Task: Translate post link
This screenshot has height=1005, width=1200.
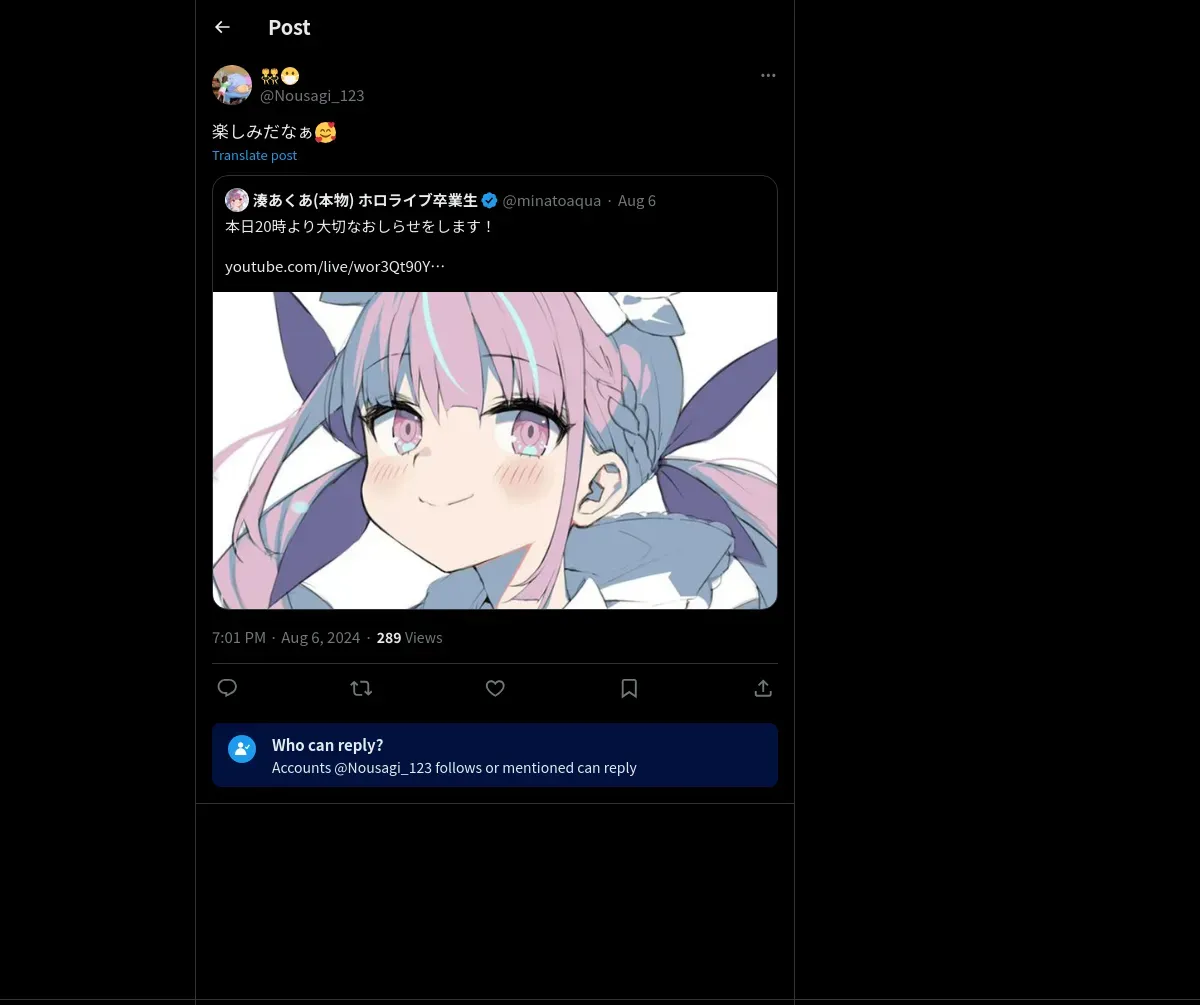Action: tap(254, 155)
